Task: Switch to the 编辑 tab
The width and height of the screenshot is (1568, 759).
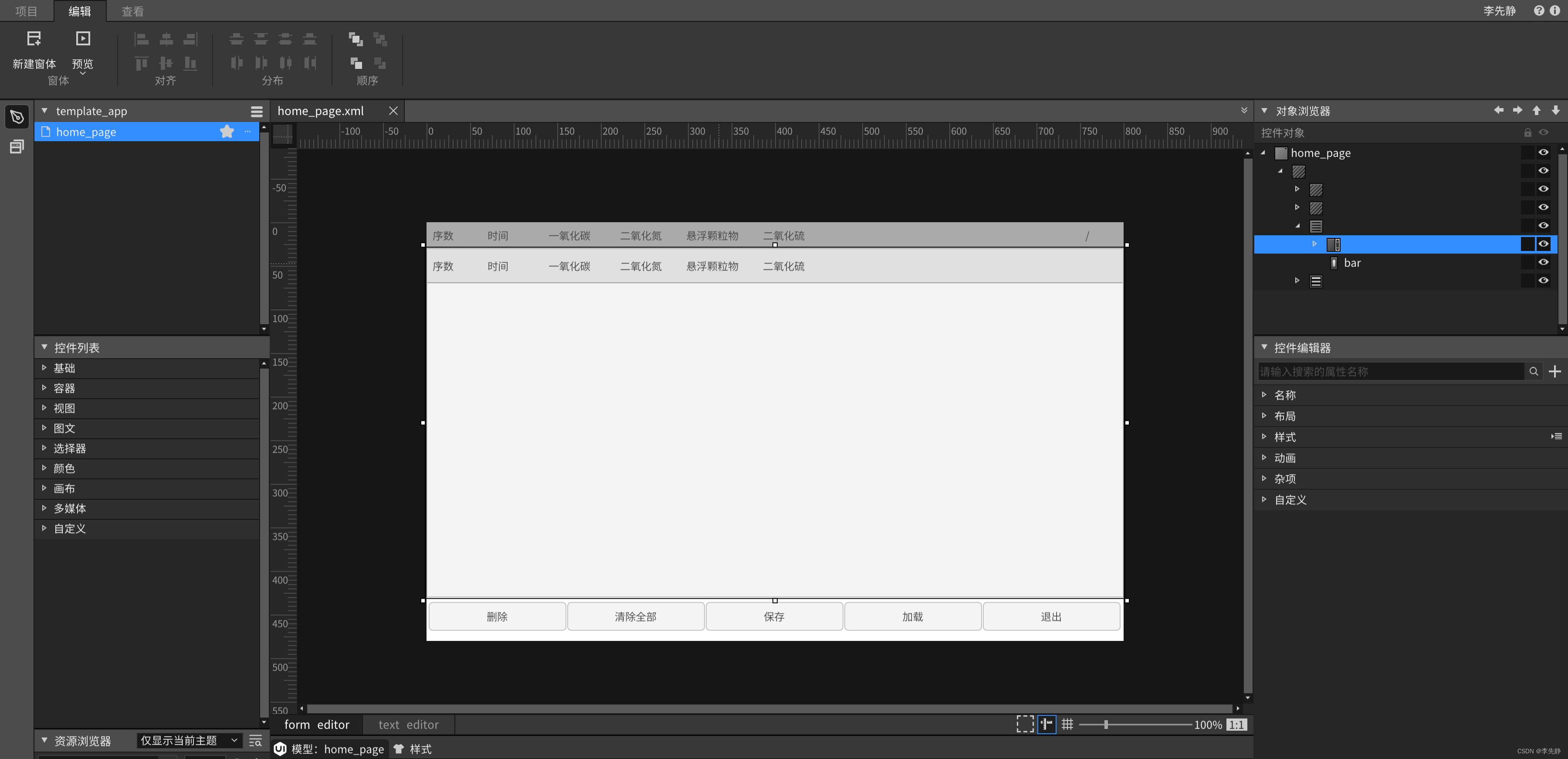Action: click(80, 11)
